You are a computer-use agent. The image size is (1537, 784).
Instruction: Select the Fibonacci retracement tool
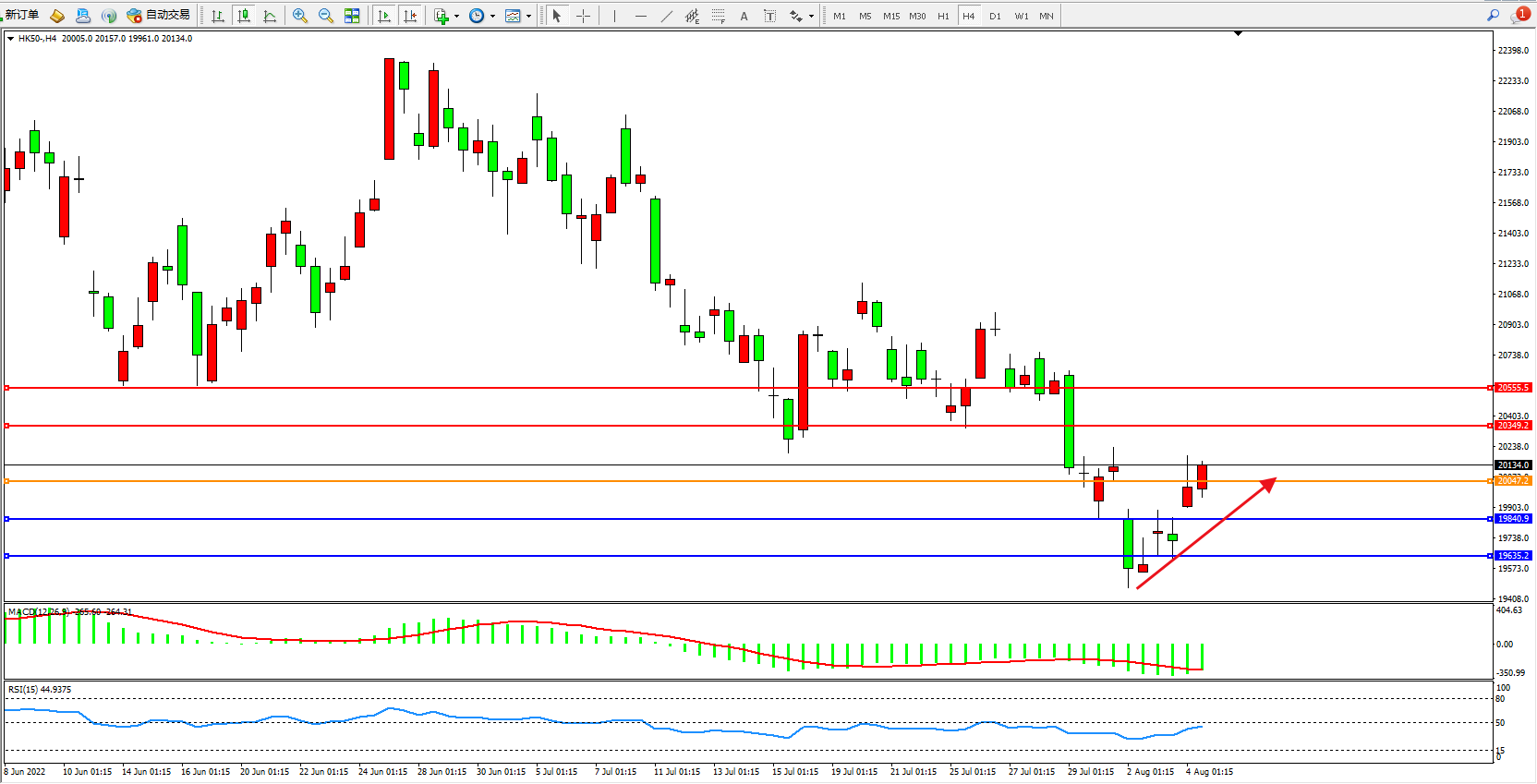(x=718, y=16)
